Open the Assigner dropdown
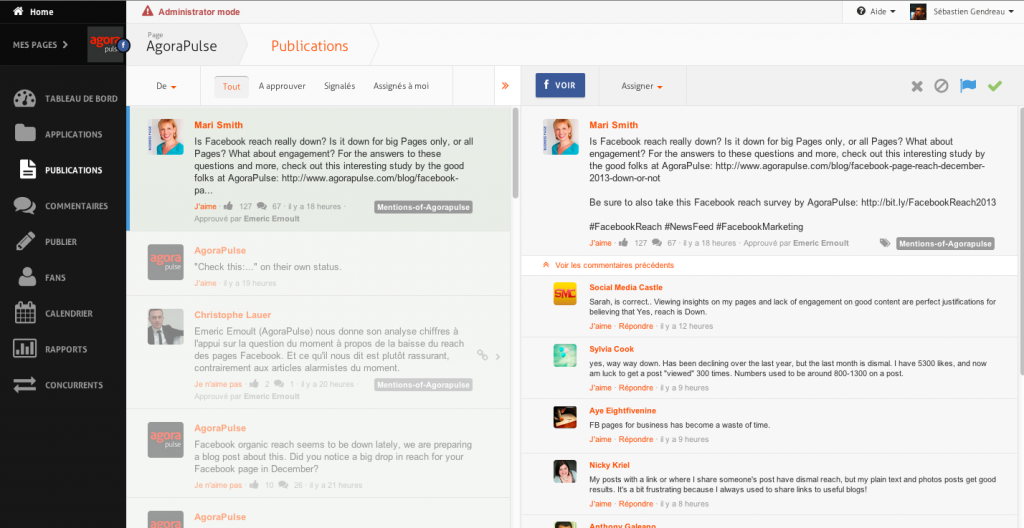 [x=642, y=86]
